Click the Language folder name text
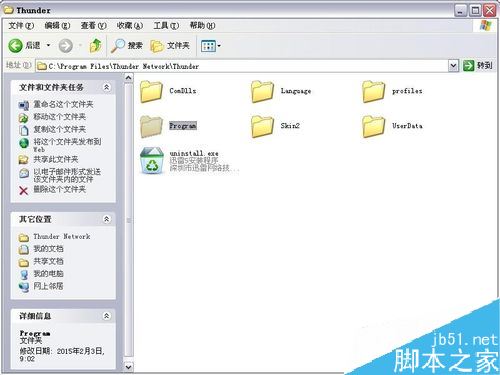 (x=296, y=91)
